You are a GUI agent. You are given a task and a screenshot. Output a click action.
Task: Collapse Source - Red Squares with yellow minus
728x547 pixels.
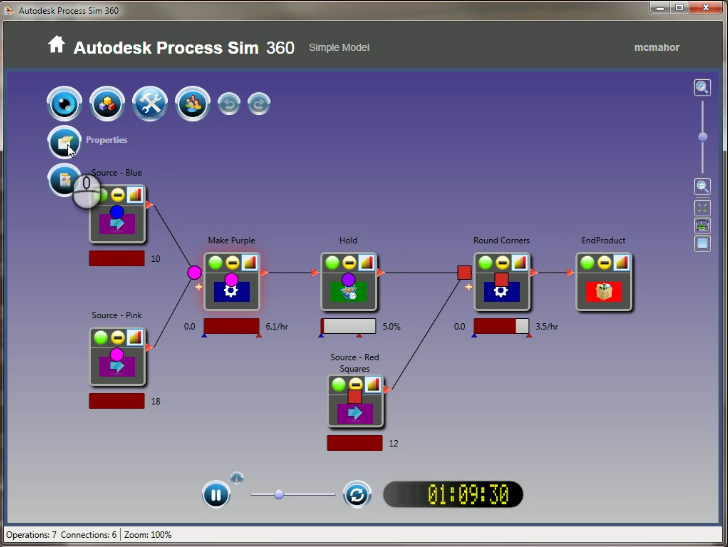click(x=356, y=384)
